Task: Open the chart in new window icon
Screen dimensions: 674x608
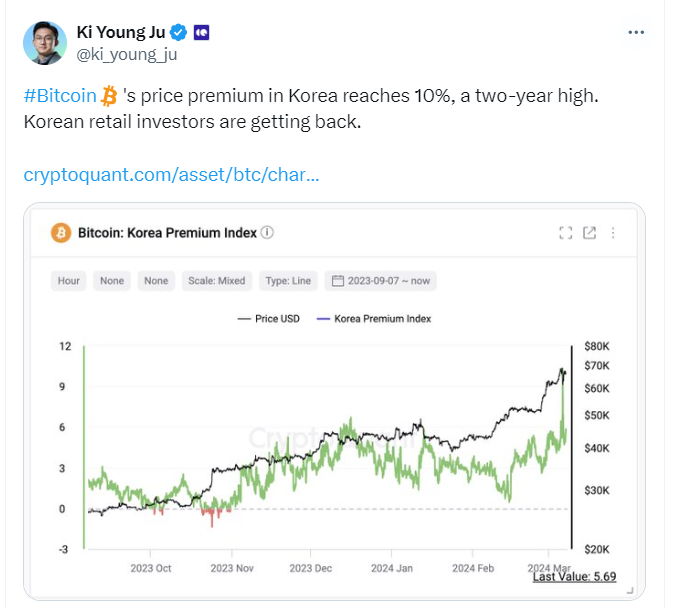Action: click(x=589, y=233)
